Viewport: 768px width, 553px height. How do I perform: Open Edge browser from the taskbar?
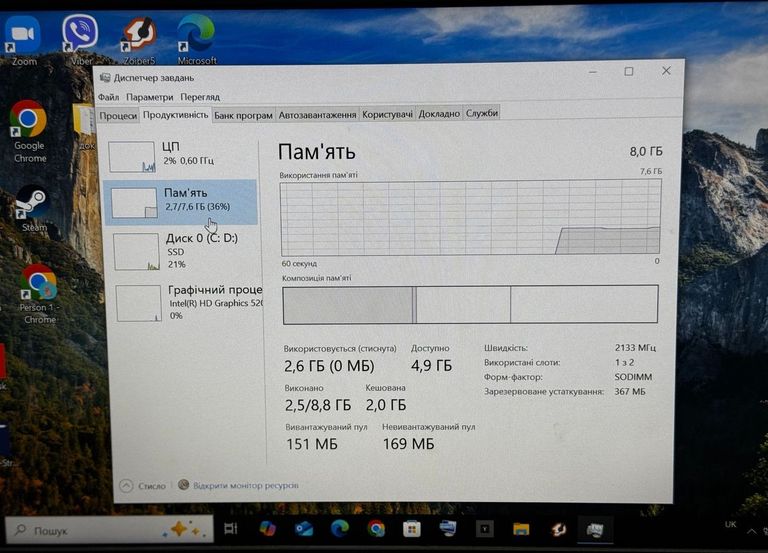340,529
